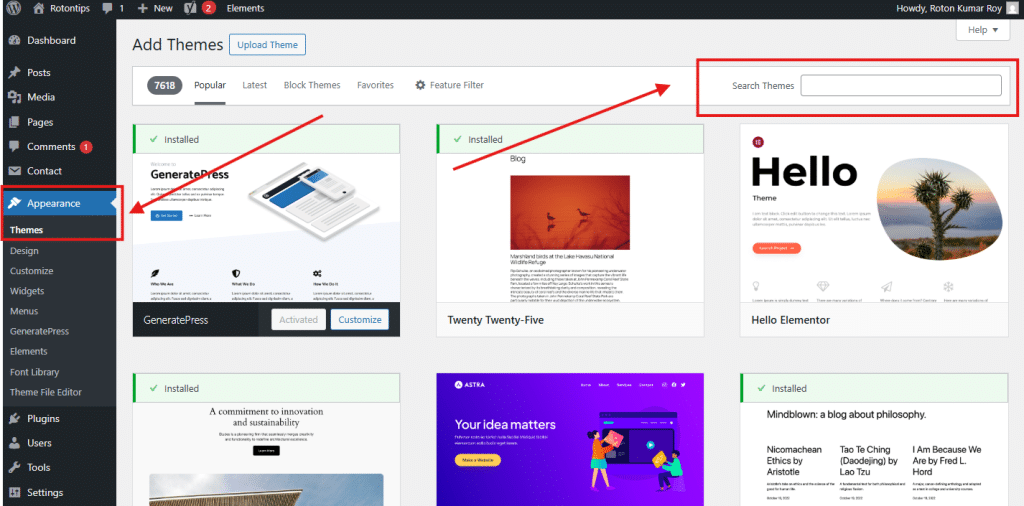Image resolution: width=1024 pixels, height=506 pixels.
Task: Open the comments bubble in the admin bar
Action: (x=107, y=8)
